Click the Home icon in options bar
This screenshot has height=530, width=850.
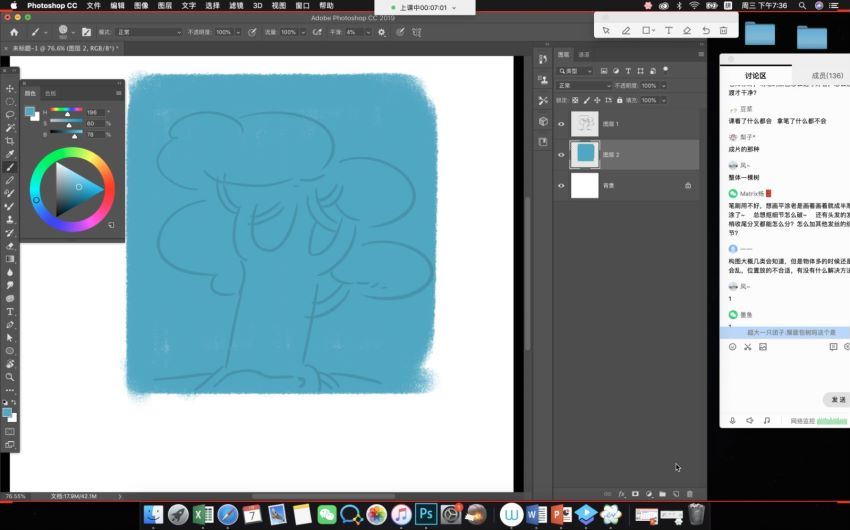14,32
